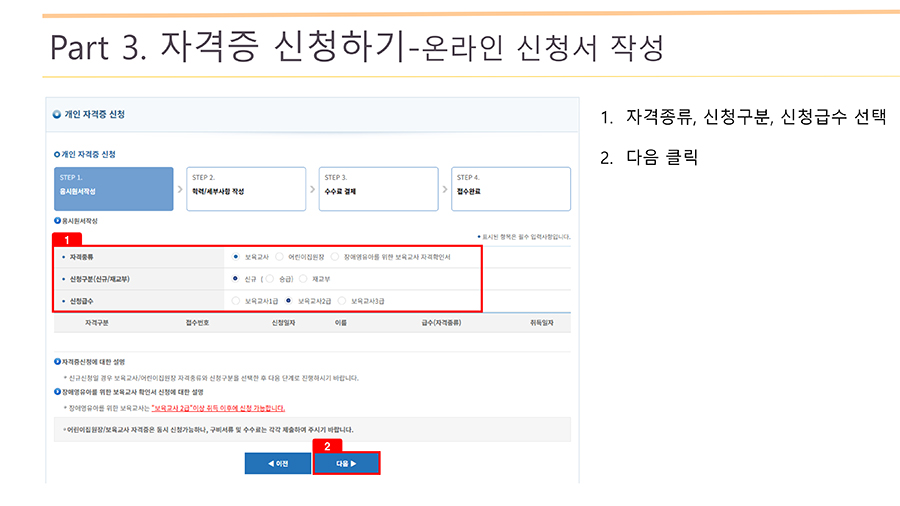
Task: Choose 보육교사3급 as 신청급수
Action: [x=342, y=301]
